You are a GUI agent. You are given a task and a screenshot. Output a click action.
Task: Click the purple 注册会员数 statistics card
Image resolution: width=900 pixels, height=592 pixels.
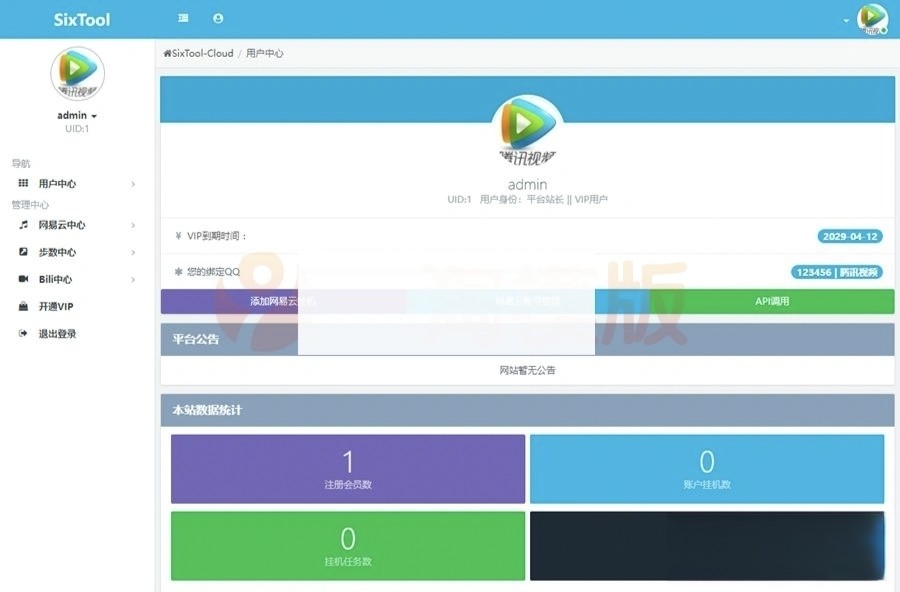click(347, 468)
